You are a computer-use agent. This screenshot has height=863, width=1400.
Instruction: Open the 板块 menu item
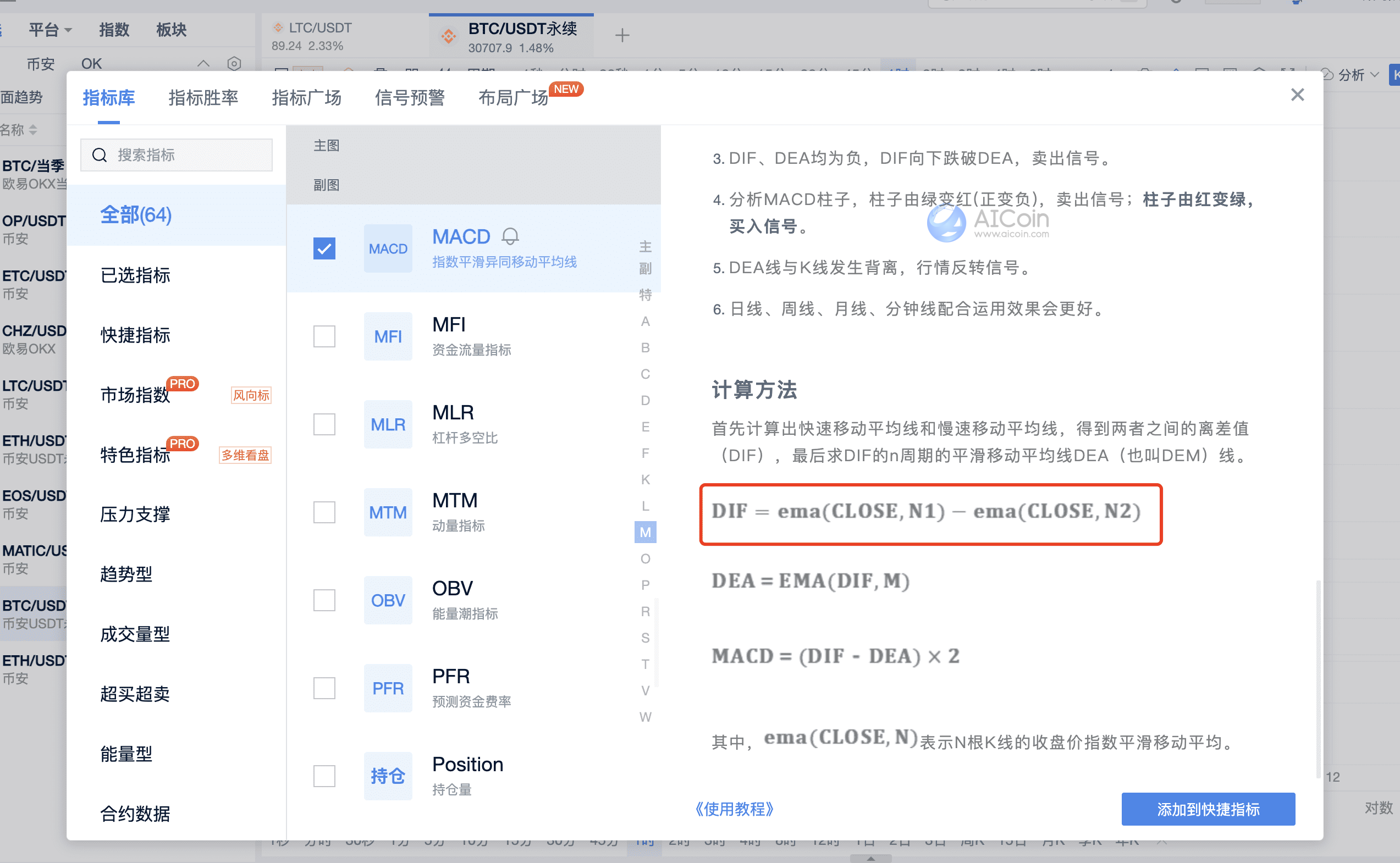(x=172, y=30)
